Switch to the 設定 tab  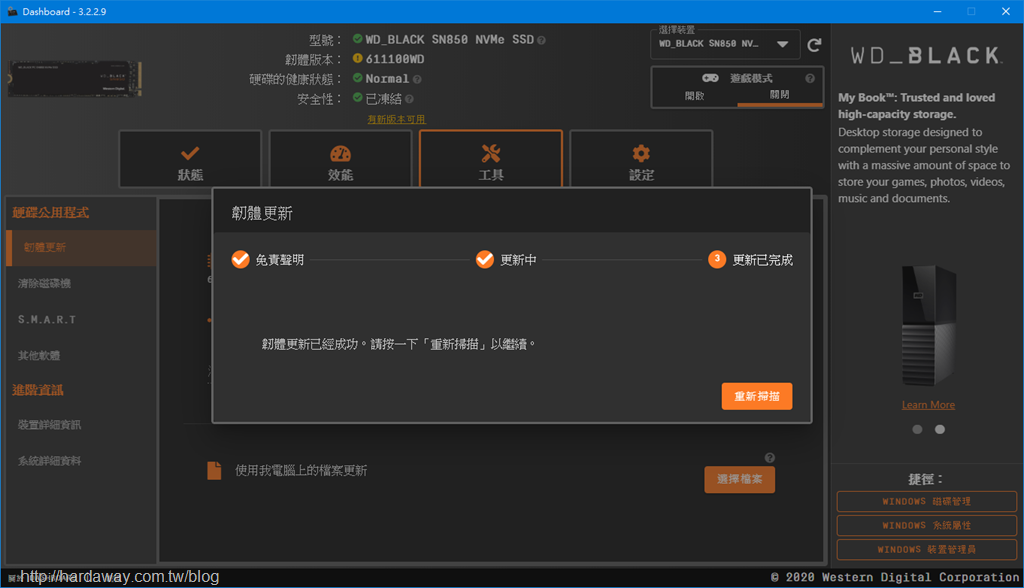(641, 159)
